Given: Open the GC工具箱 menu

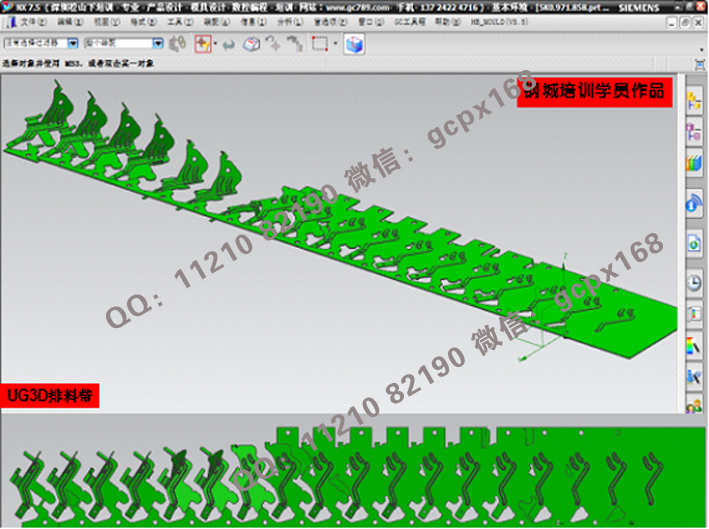Looking at the screenshot, I should pyautogui.click(x=409, y=20).
